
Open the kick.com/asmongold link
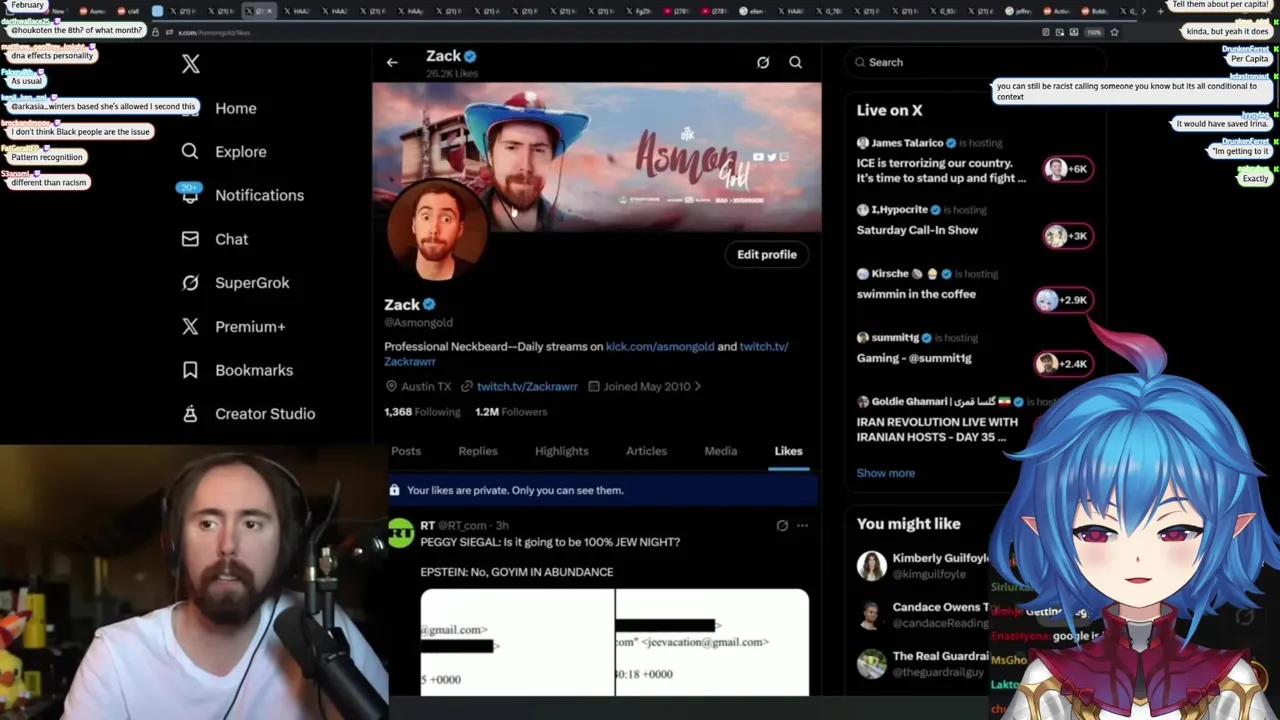pyautogui.click(x=660, y=346)
